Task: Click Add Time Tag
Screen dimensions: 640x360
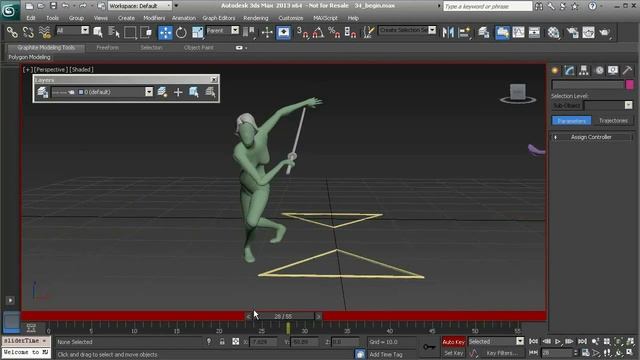Action: pos(386,354)
